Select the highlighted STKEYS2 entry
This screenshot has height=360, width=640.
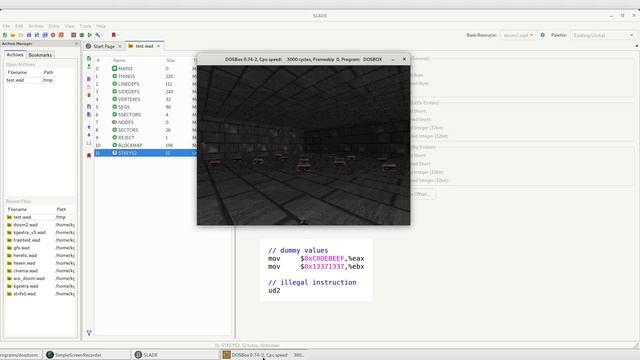145,153
